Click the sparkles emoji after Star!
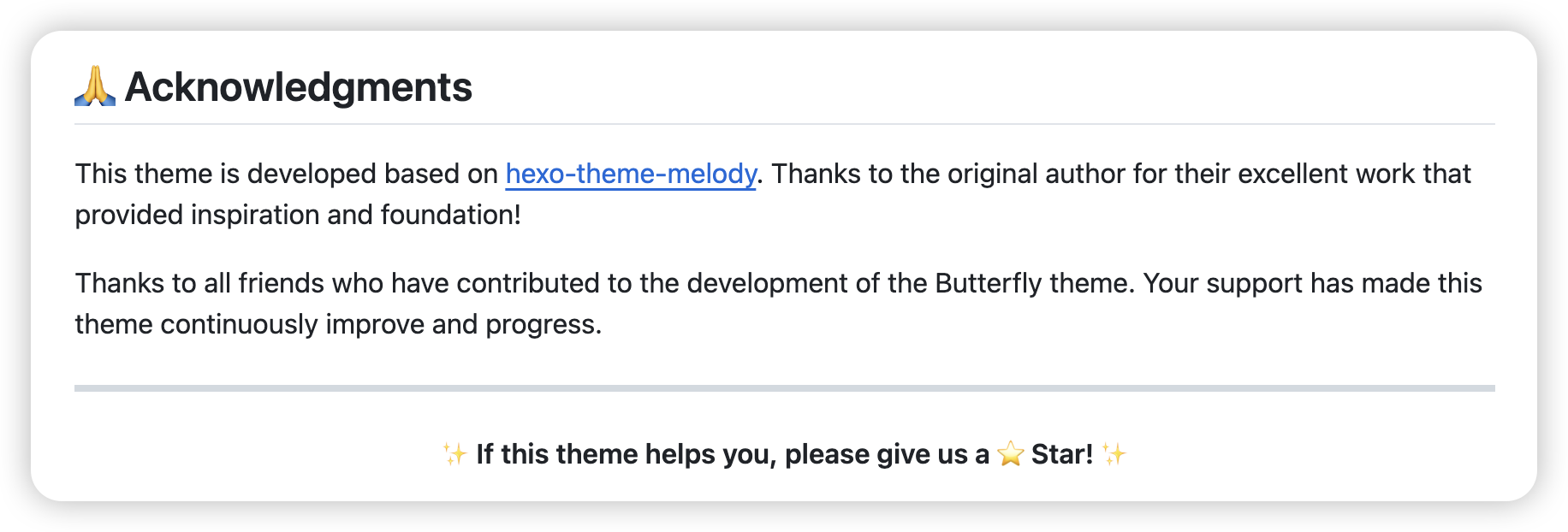 [x=1114, y=453]
